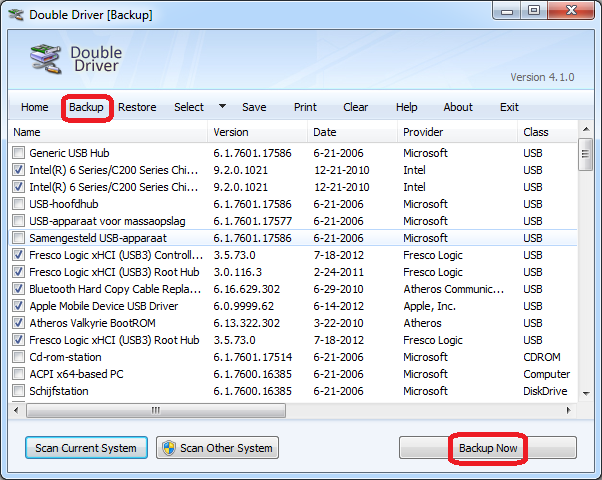Click the Double Driver title bar icon
This screenshot has width=602, height=480.
(17, 11)
